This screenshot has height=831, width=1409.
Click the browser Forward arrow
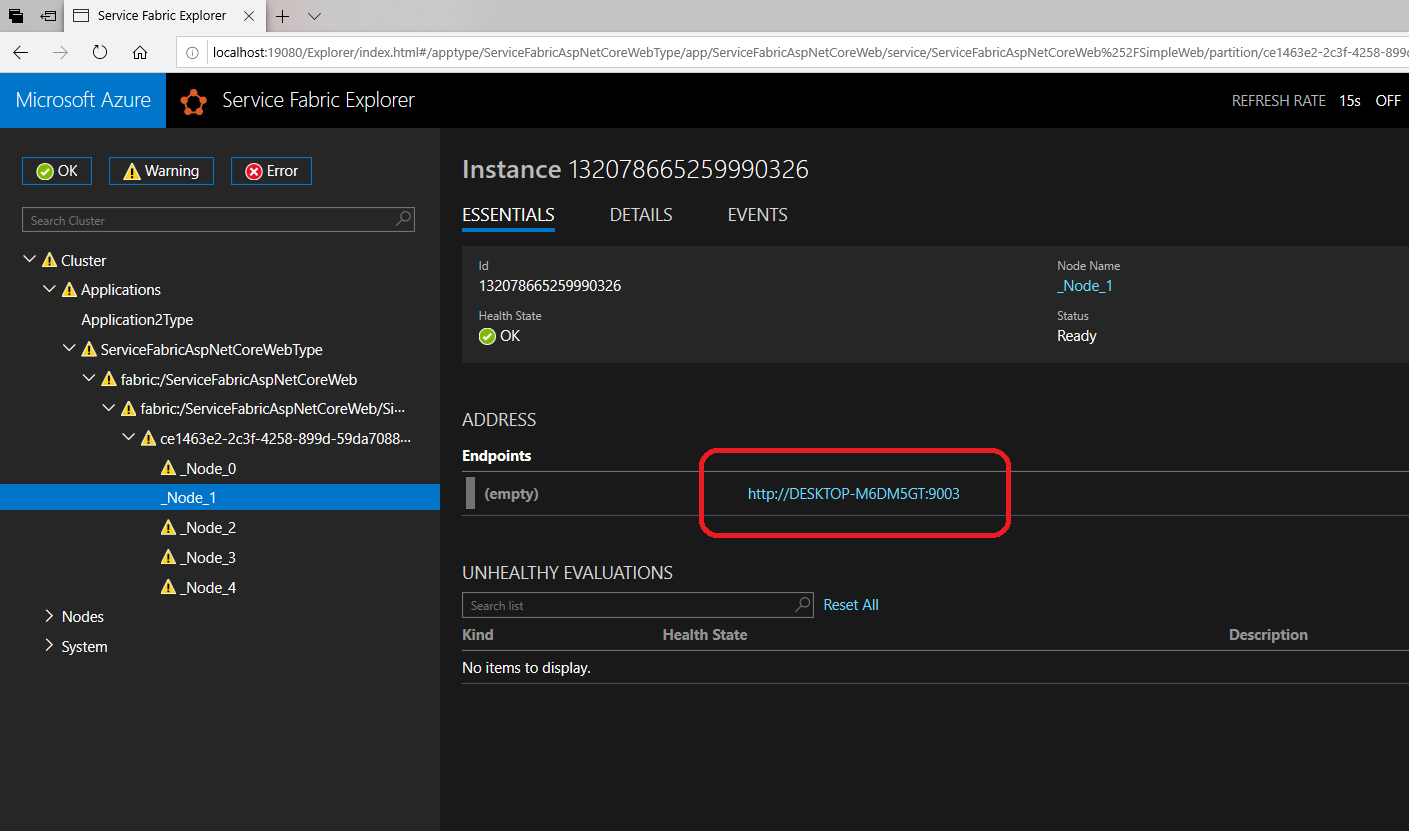60,52
